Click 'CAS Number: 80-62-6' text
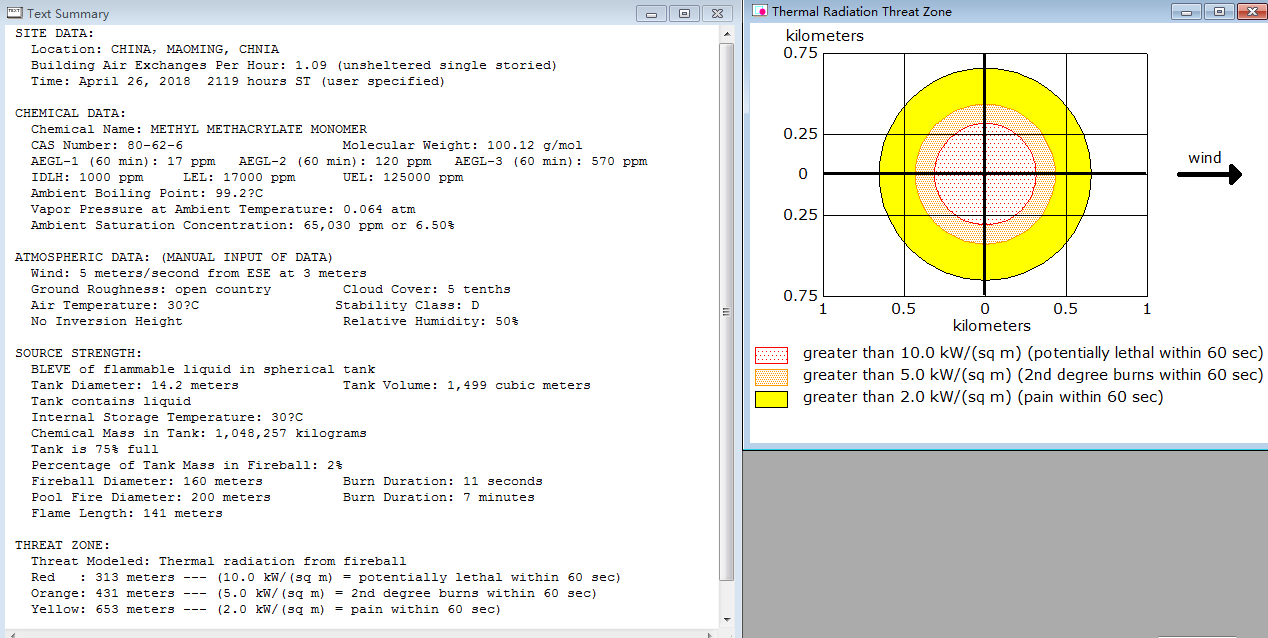Screen dimensions: 1268x638 pos(107,145)
